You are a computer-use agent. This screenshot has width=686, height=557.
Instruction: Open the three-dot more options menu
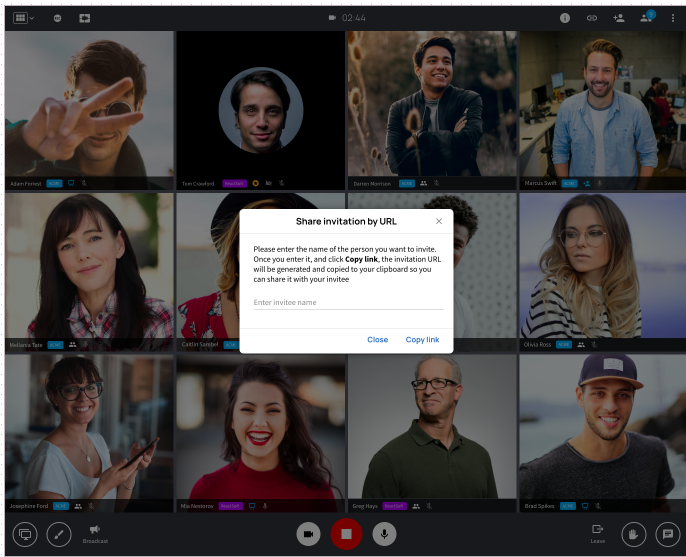click(x=672, y=18)
